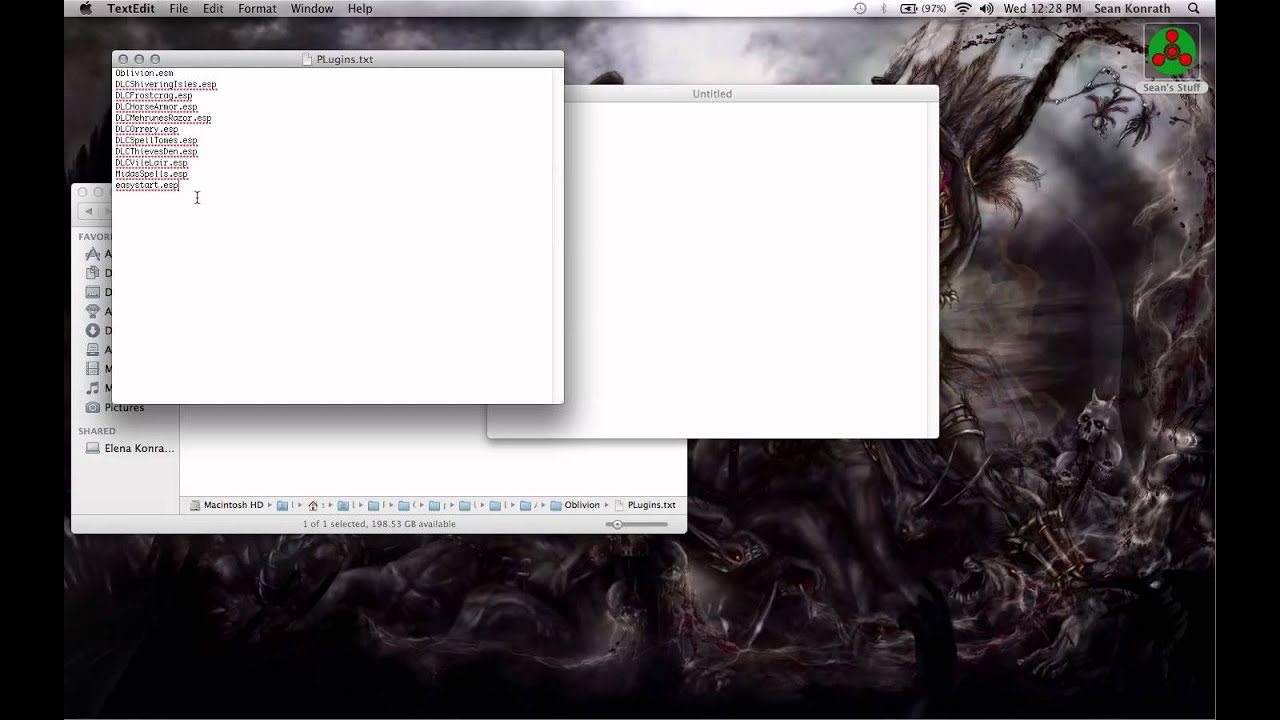Click the Music note sidebar icon
Image resolution: width=1280 pixels, height=720 pixels.
tap(93, 388)
